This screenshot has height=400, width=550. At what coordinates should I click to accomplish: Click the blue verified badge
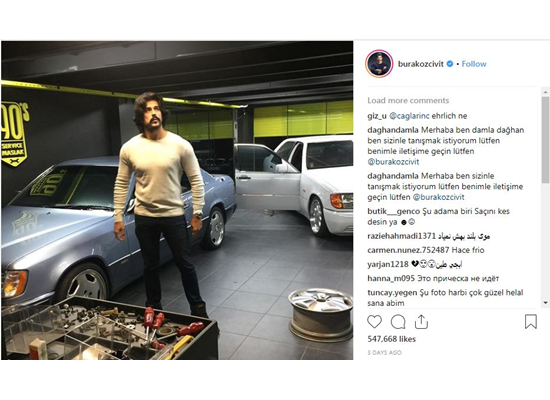coord(450,64)
